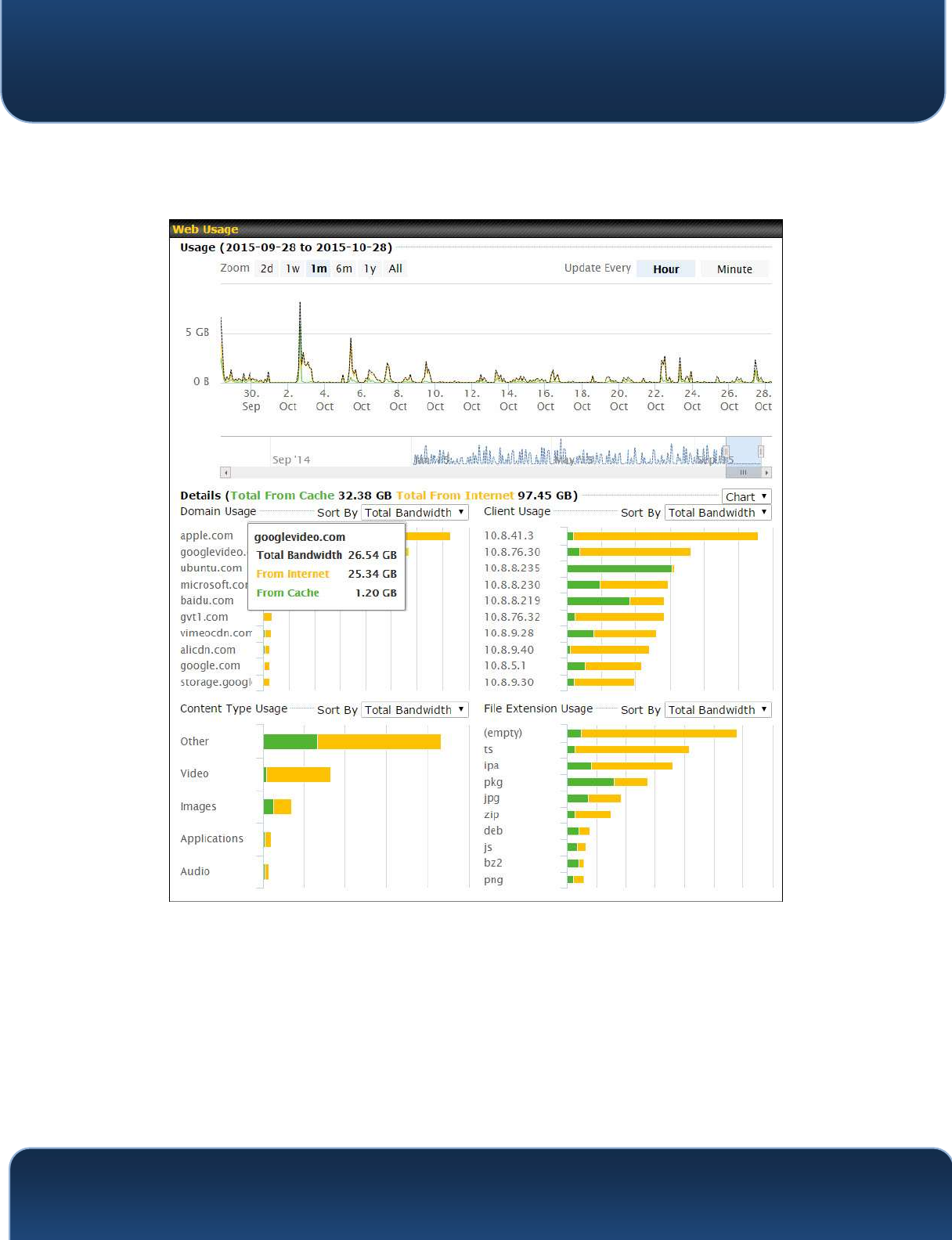Open File Extension Usage Sort By dropdown

click(718, 710)
